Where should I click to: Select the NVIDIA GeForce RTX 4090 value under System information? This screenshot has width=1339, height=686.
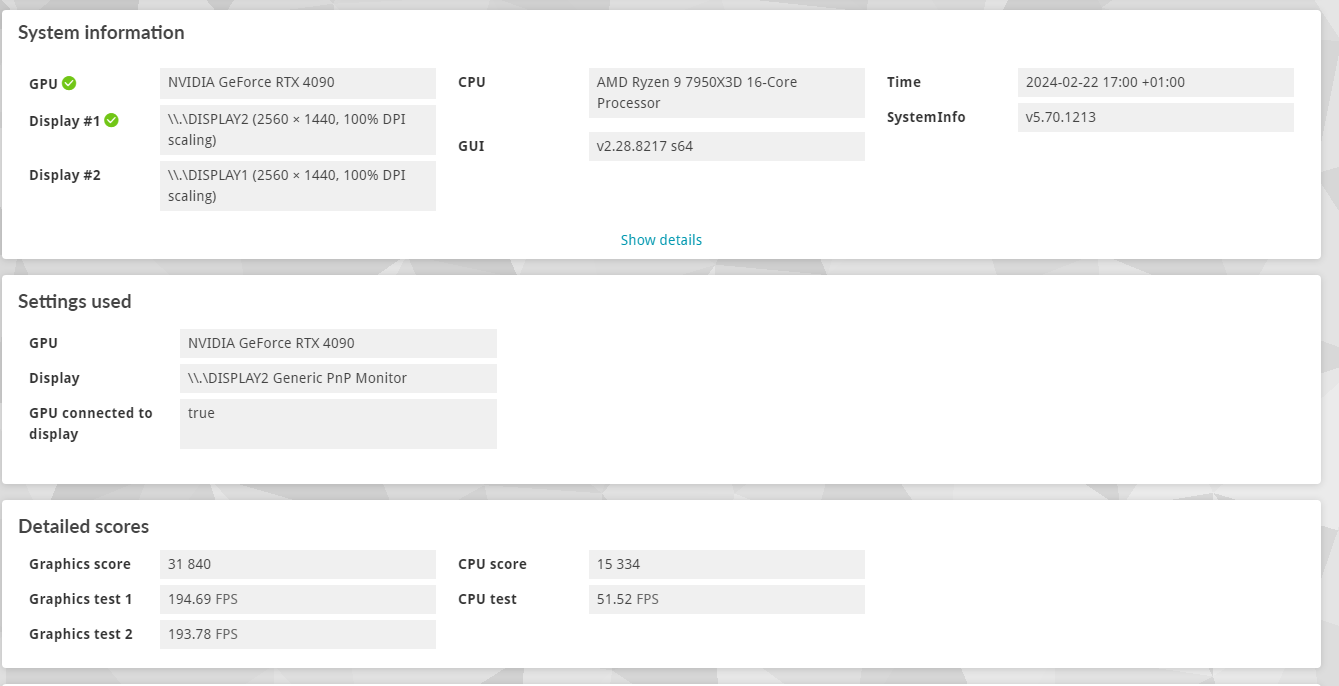tap(298, 83)
